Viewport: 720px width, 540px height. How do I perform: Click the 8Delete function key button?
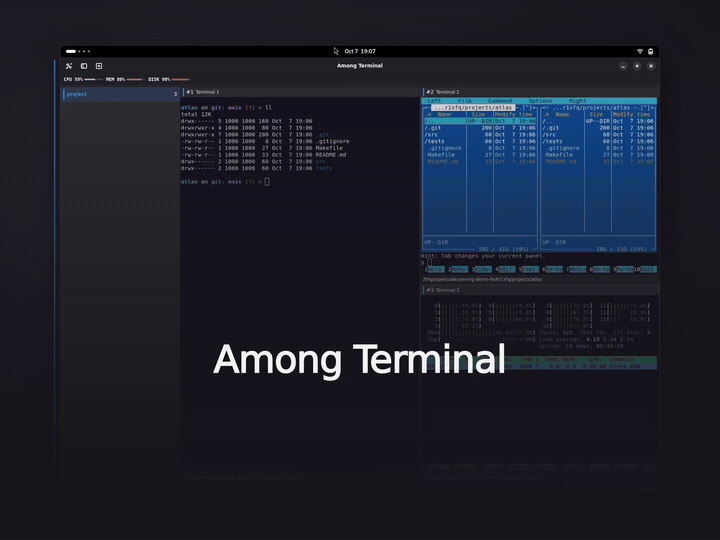tap(600, 270)
